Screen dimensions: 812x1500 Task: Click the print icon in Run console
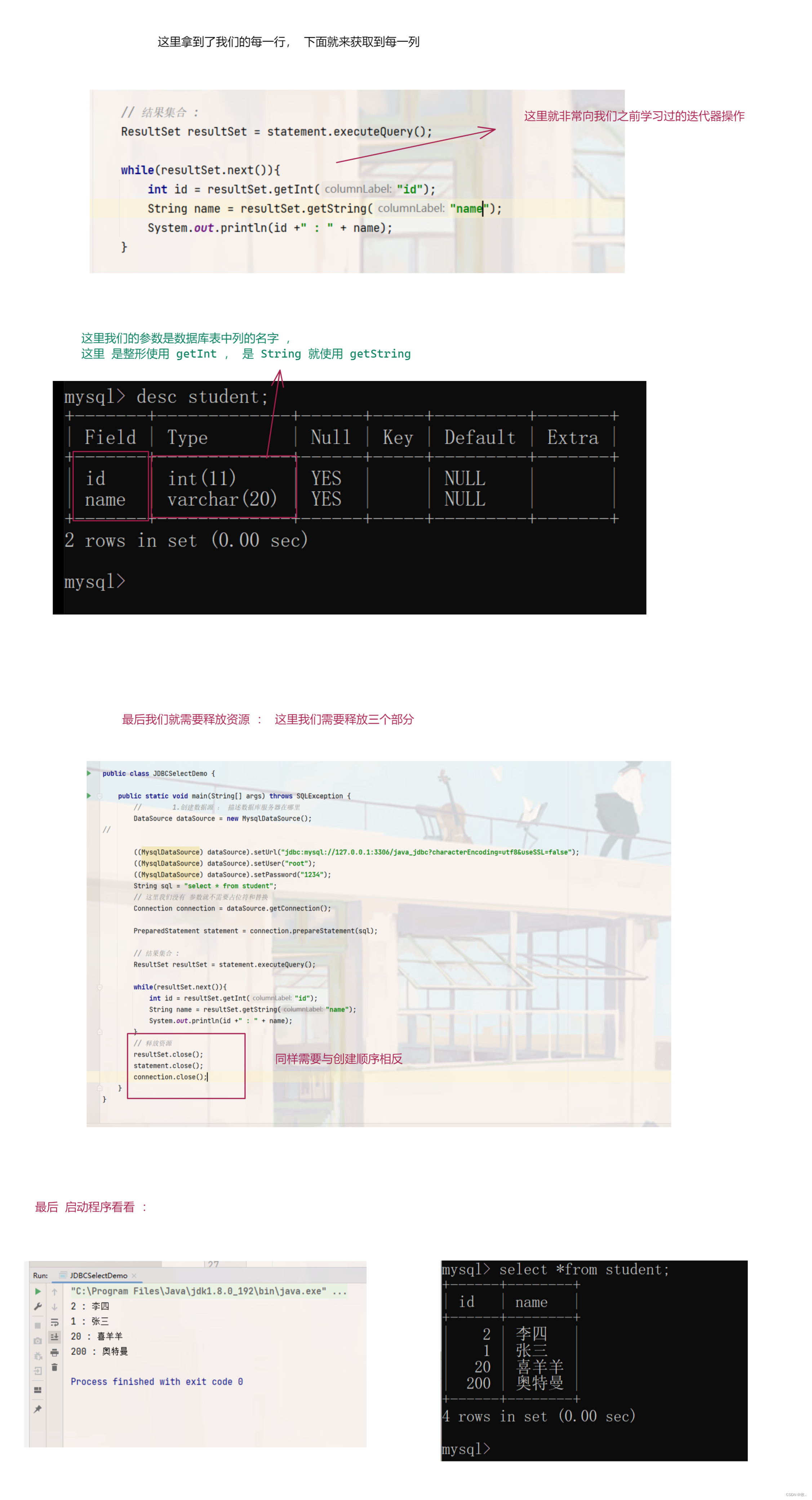point(55,1352)
